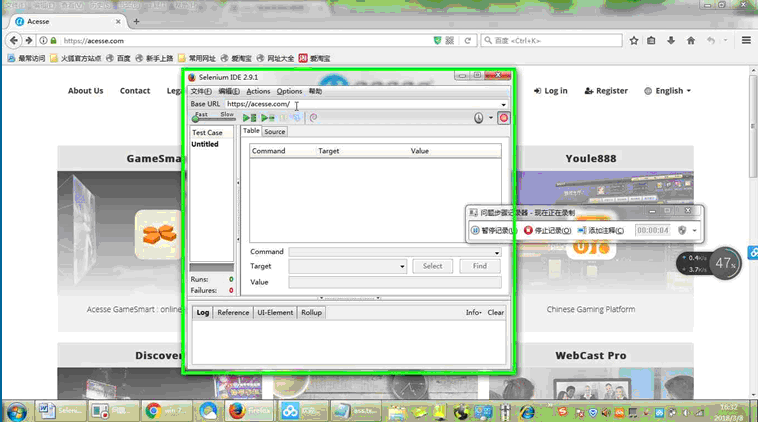Screen dimensions: 758x422
Task: Select the Untitled test case
Action: [x=204, y=144]
